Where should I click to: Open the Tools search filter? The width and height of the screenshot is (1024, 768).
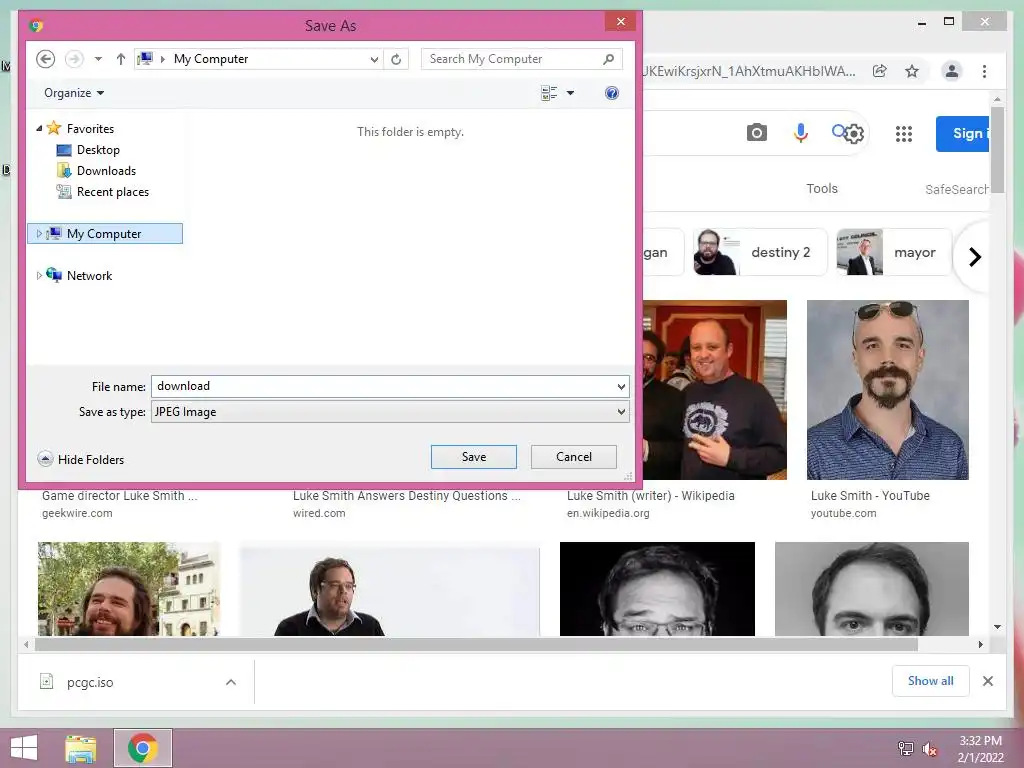[822, 189]
